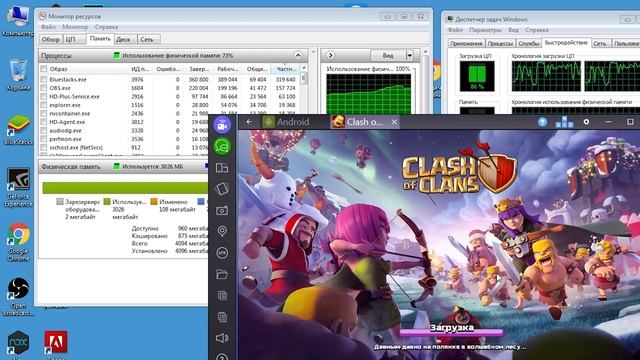Open the green chat icon in BlueStacks sidebar

point(222,146)
